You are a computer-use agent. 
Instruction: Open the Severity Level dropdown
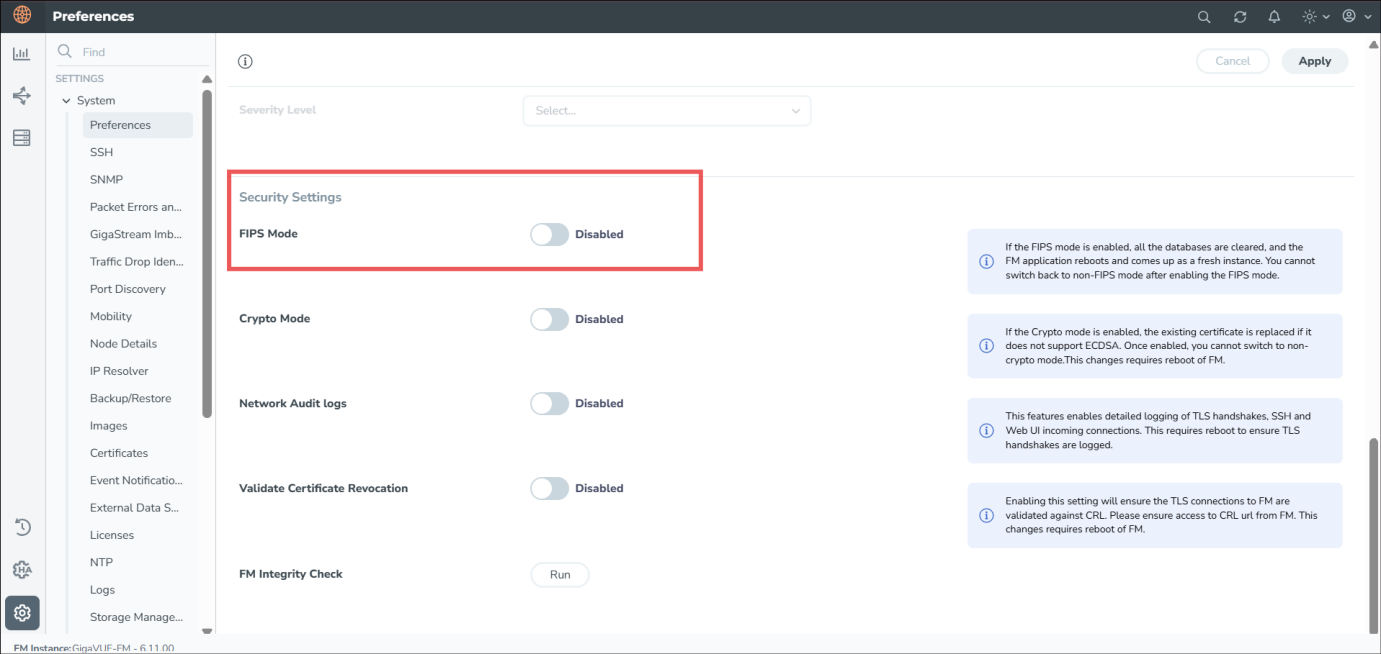click(x=666, y=111)
